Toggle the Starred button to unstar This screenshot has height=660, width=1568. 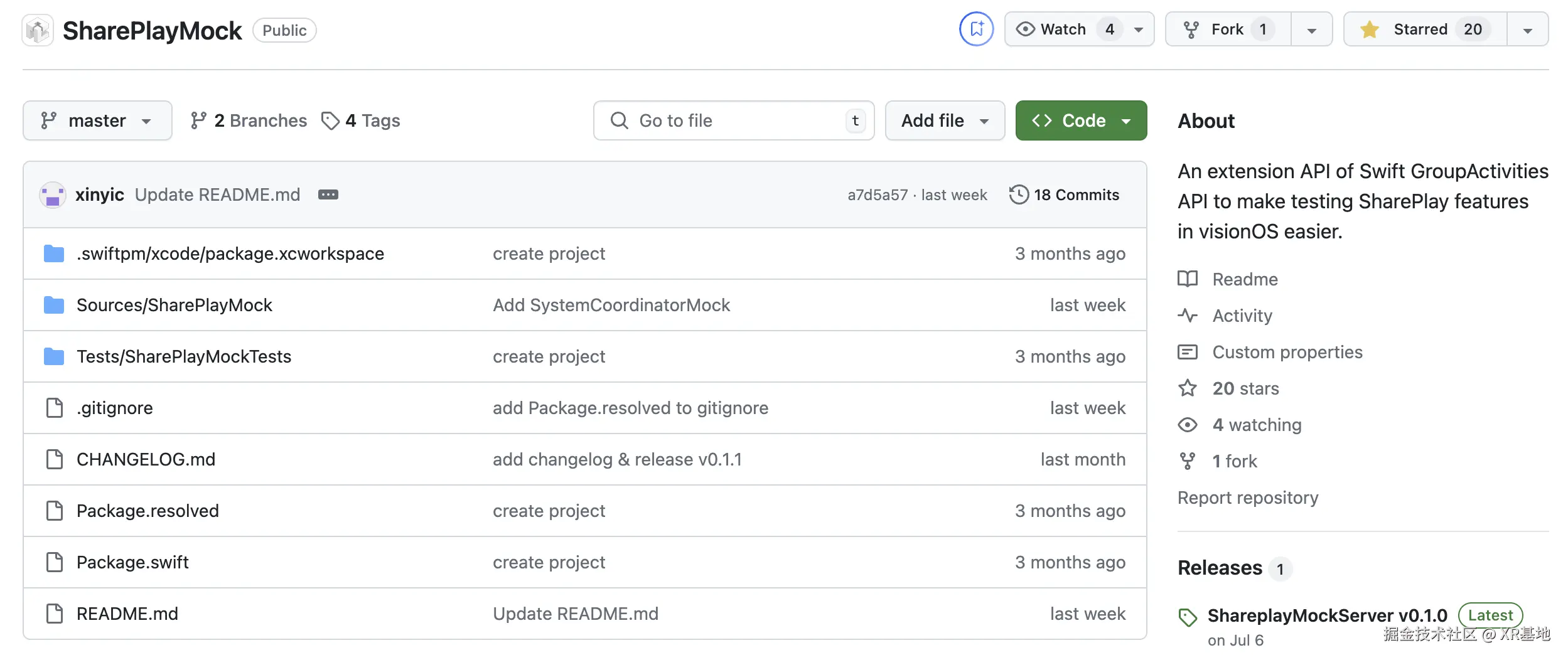point(1424,29)
